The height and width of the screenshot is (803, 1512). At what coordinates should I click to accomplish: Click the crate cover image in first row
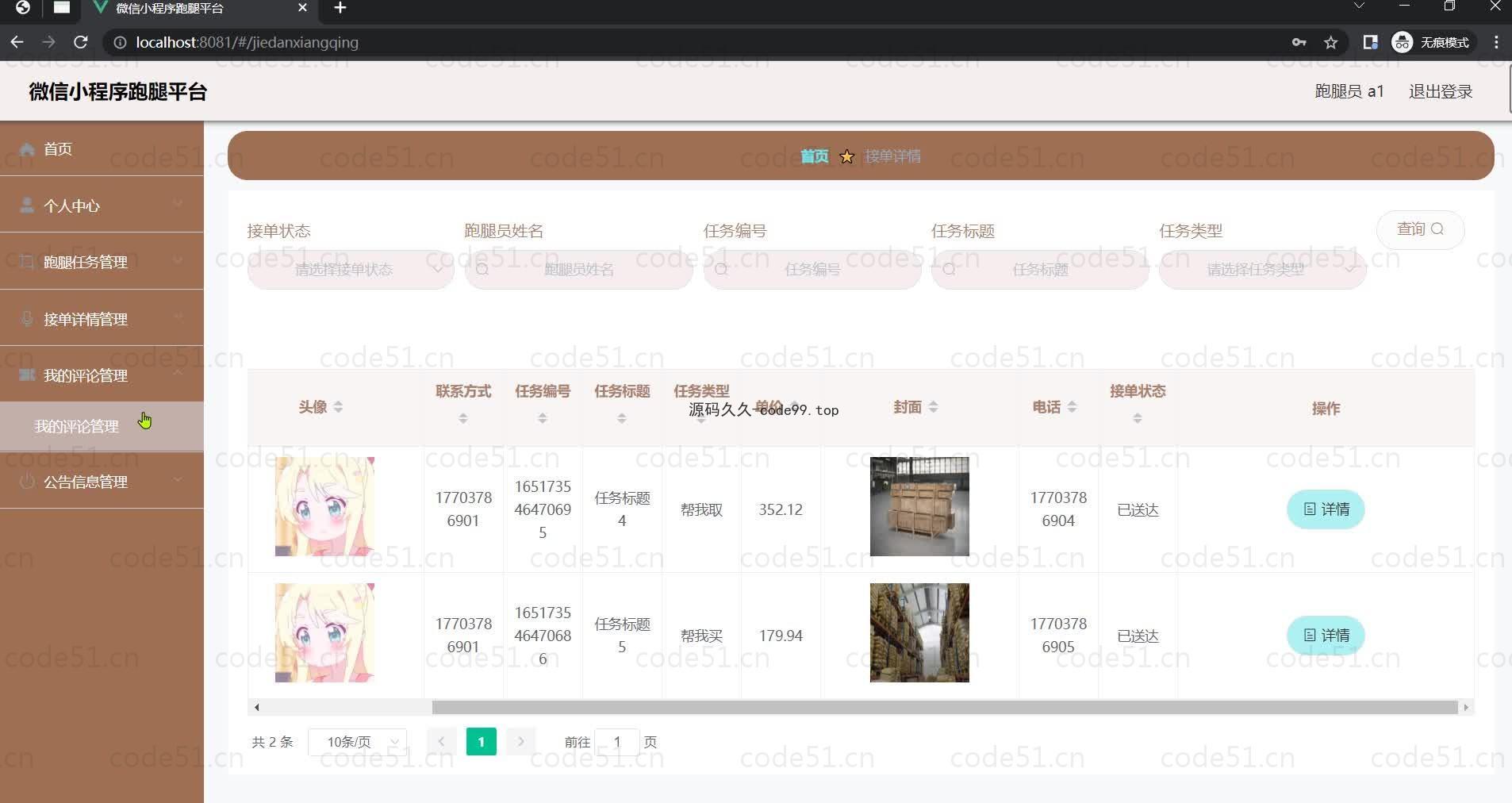coord(919,506)
